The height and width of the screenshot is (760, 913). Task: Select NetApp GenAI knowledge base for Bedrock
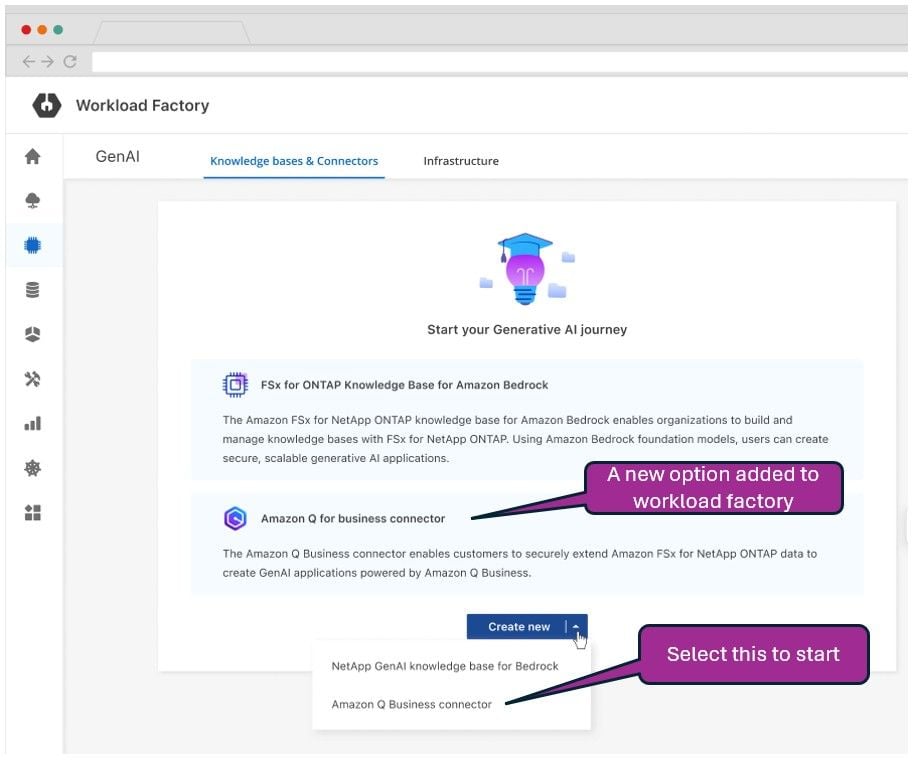point(445,666)
